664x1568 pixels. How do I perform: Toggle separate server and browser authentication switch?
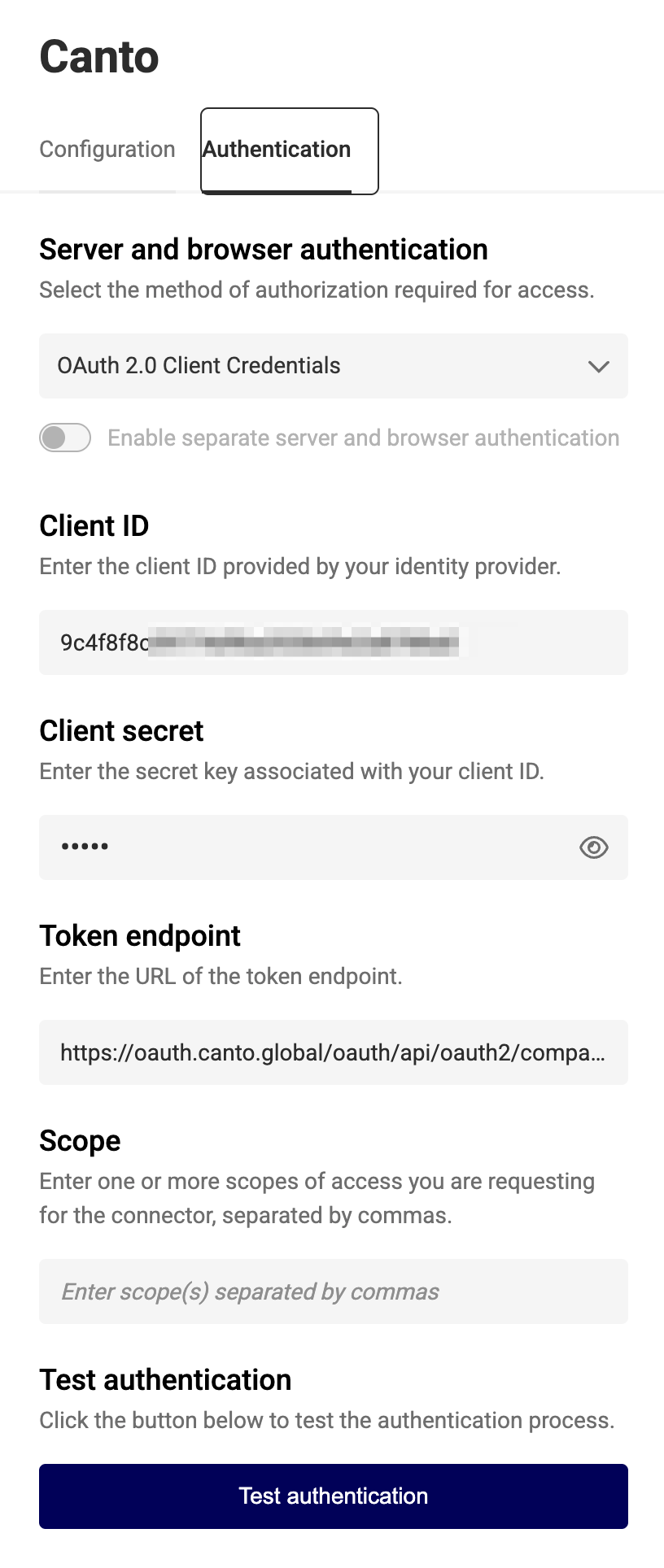pos(65,438)
